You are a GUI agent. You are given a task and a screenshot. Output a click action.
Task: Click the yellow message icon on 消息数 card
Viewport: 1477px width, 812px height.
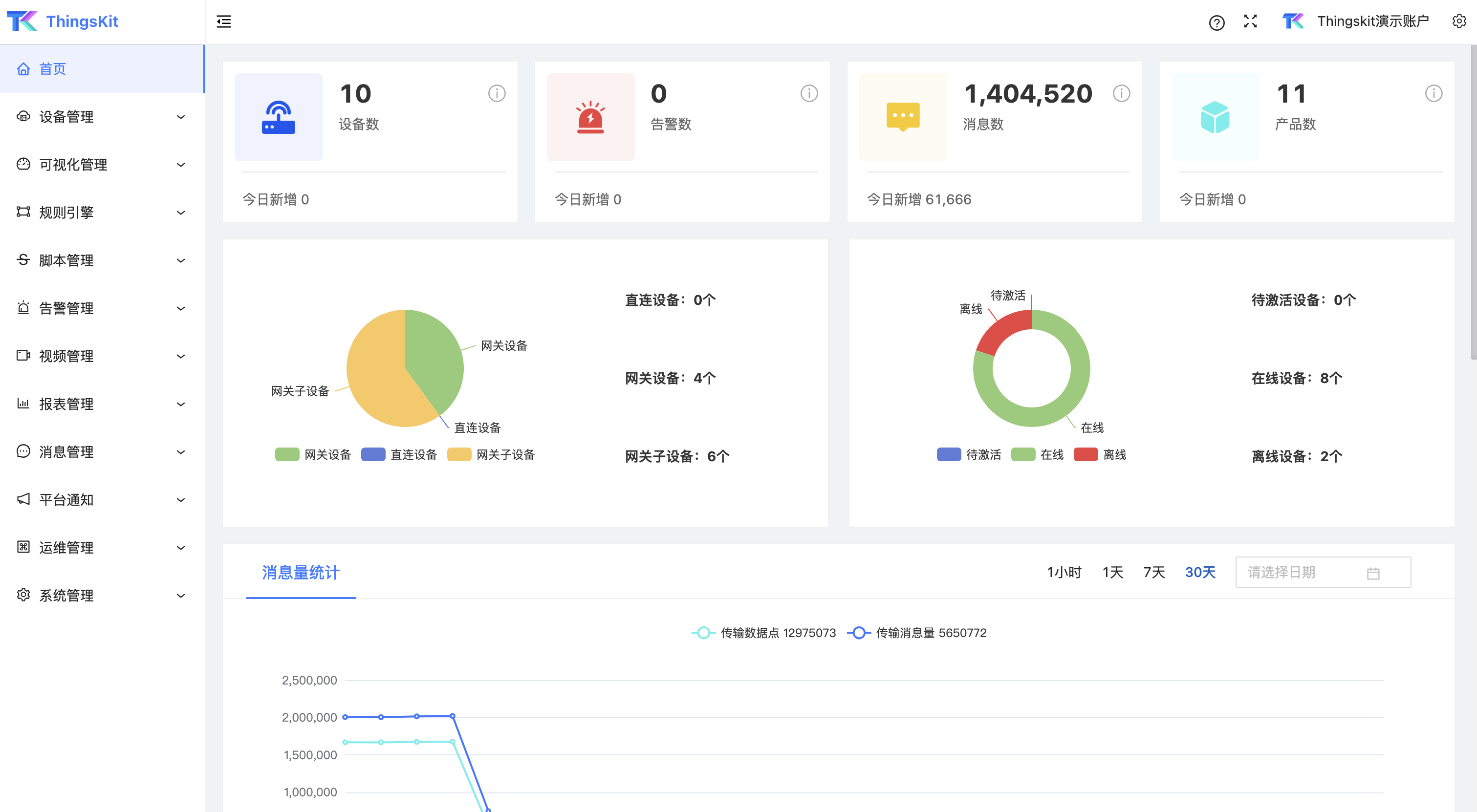[903, 117]
